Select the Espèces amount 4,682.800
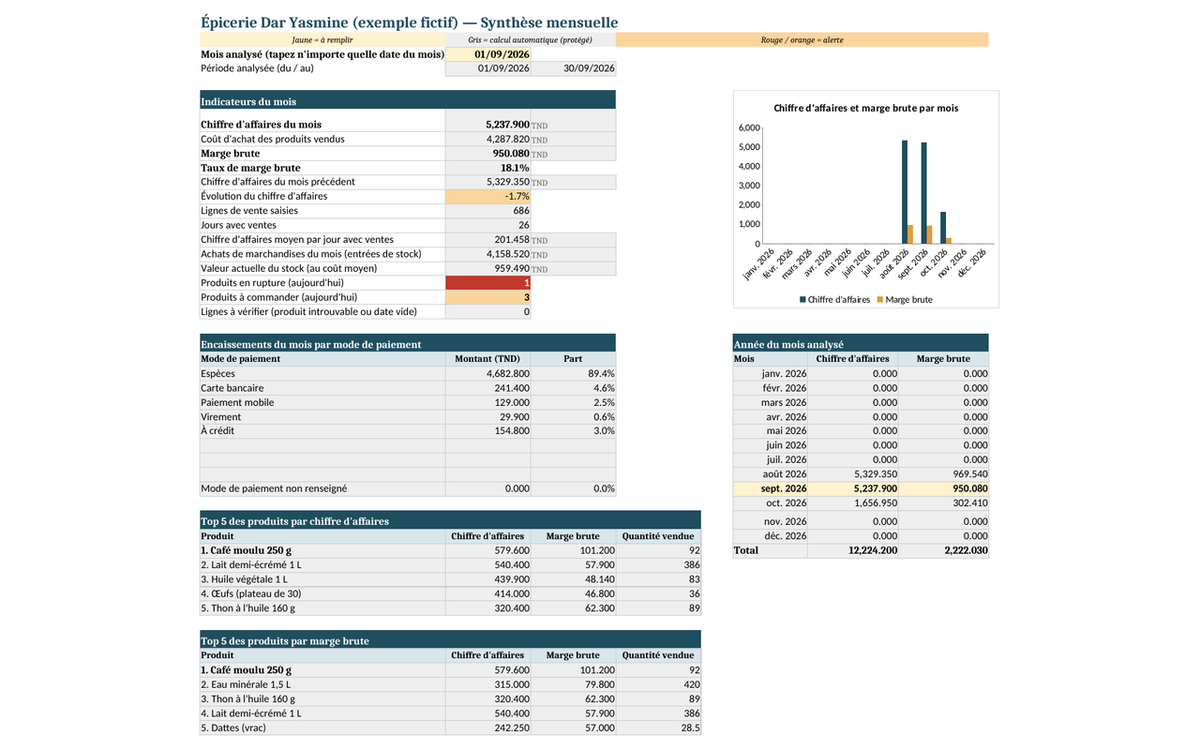This screenshot has width=1200, height=750. pos(488,373)
